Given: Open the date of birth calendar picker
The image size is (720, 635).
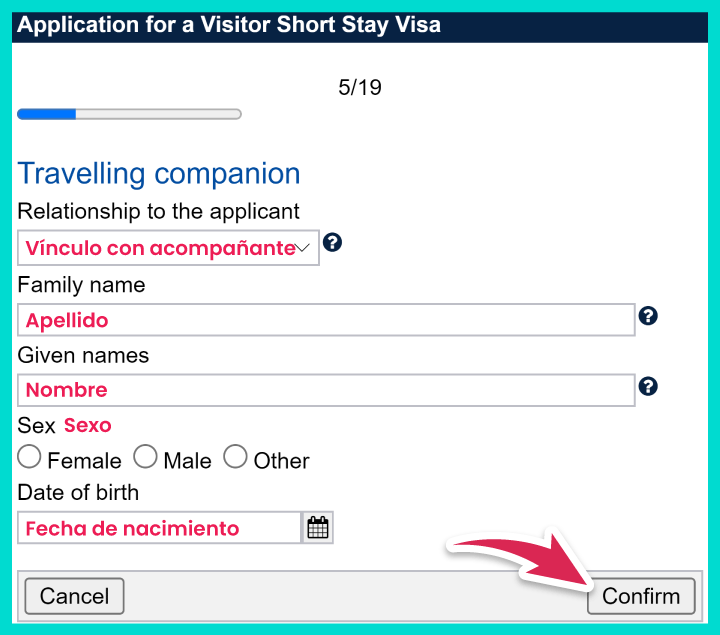Looking at the screenshot, I should 318,528.
